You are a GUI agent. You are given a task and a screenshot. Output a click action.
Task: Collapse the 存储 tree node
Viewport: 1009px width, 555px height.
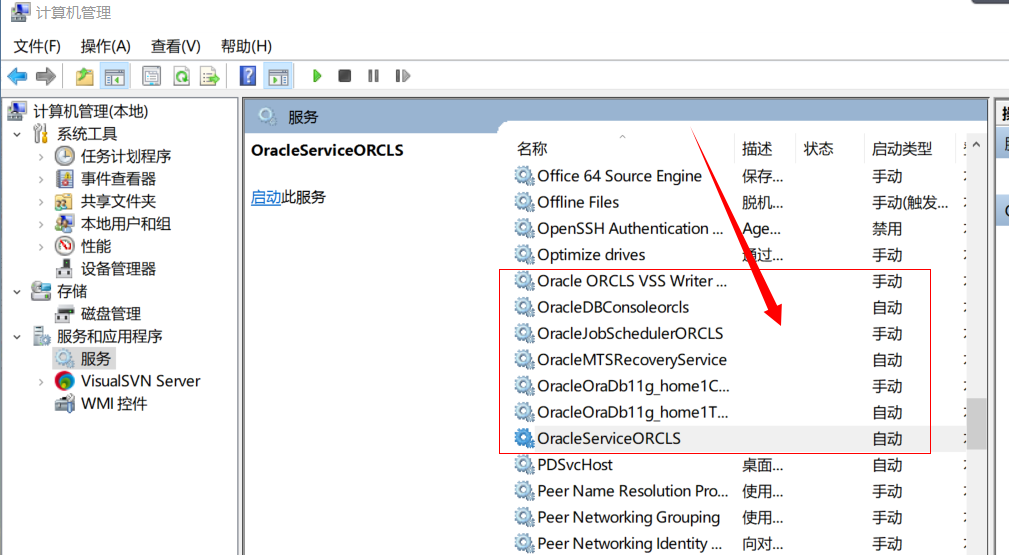pos(17,292)
